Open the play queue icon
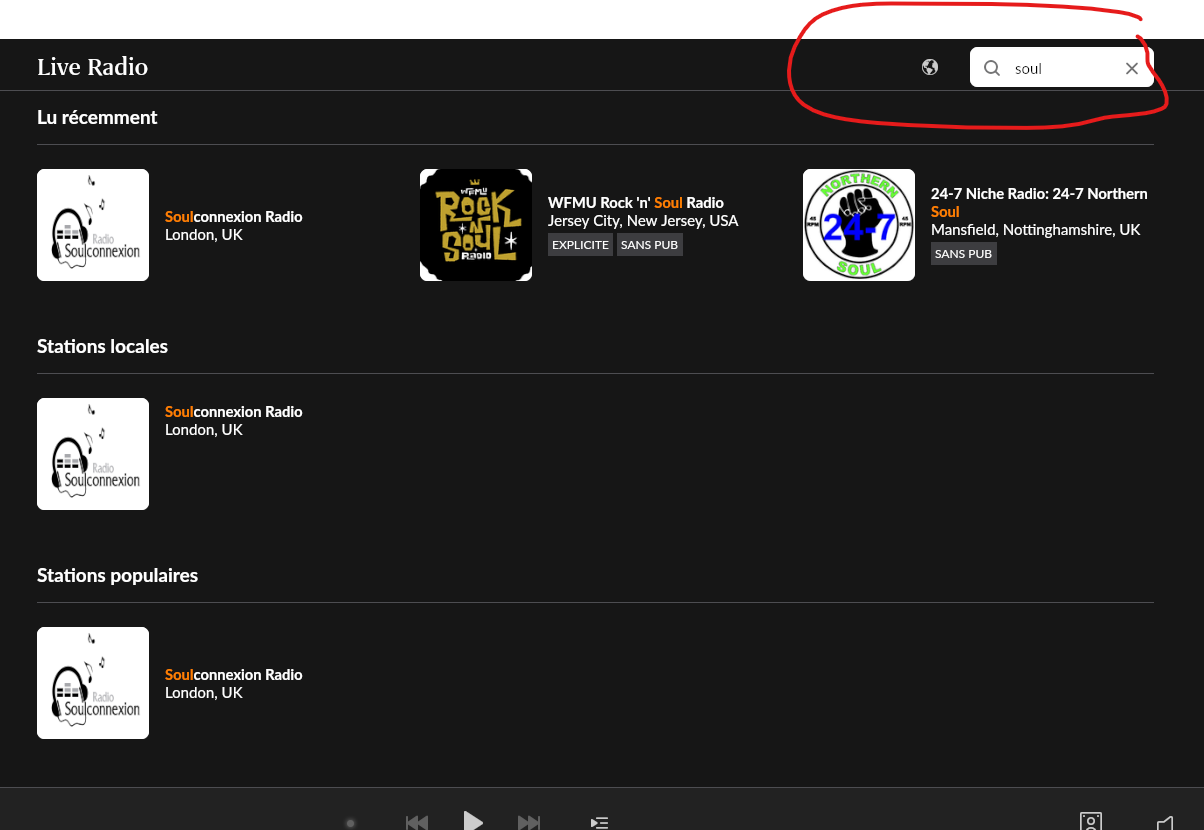Viewport: 1204px width, 830px height. click(x=599, y=822)
